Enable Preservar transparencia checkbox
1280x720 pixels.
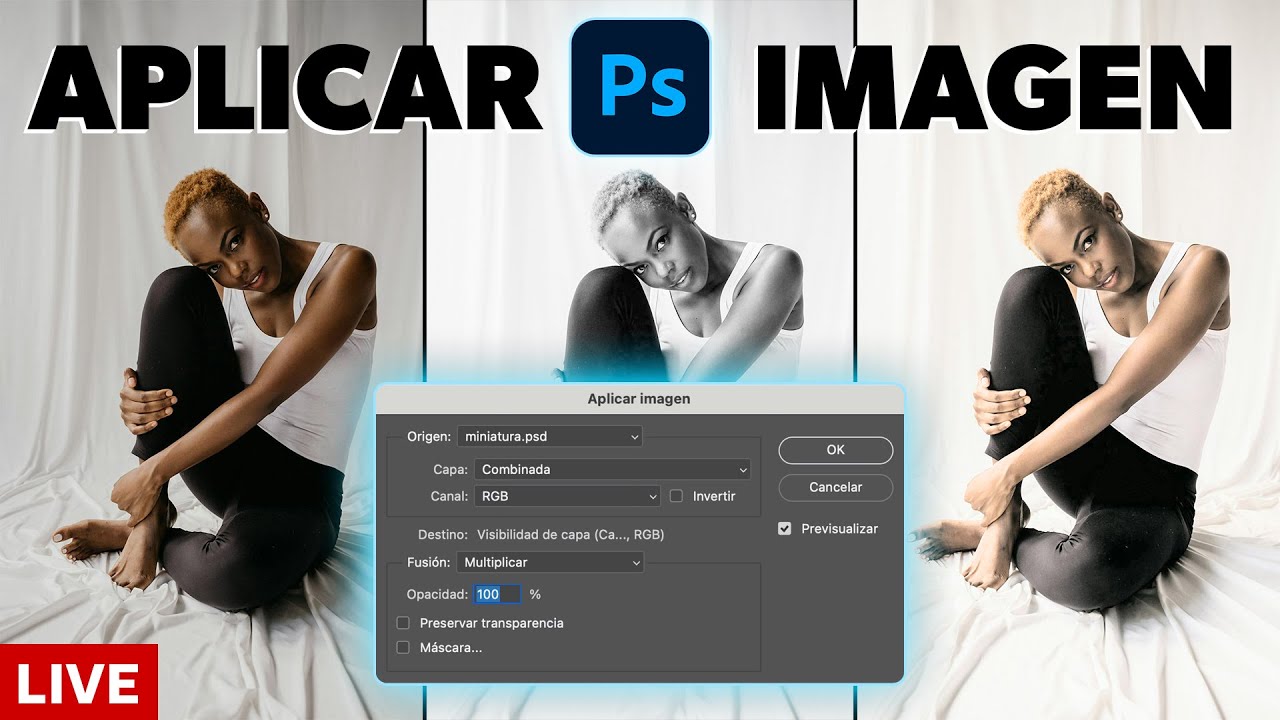click(403, 623)
